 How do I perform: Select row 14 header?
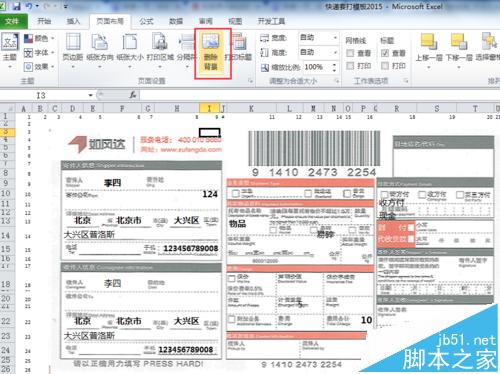pos(7,235)
